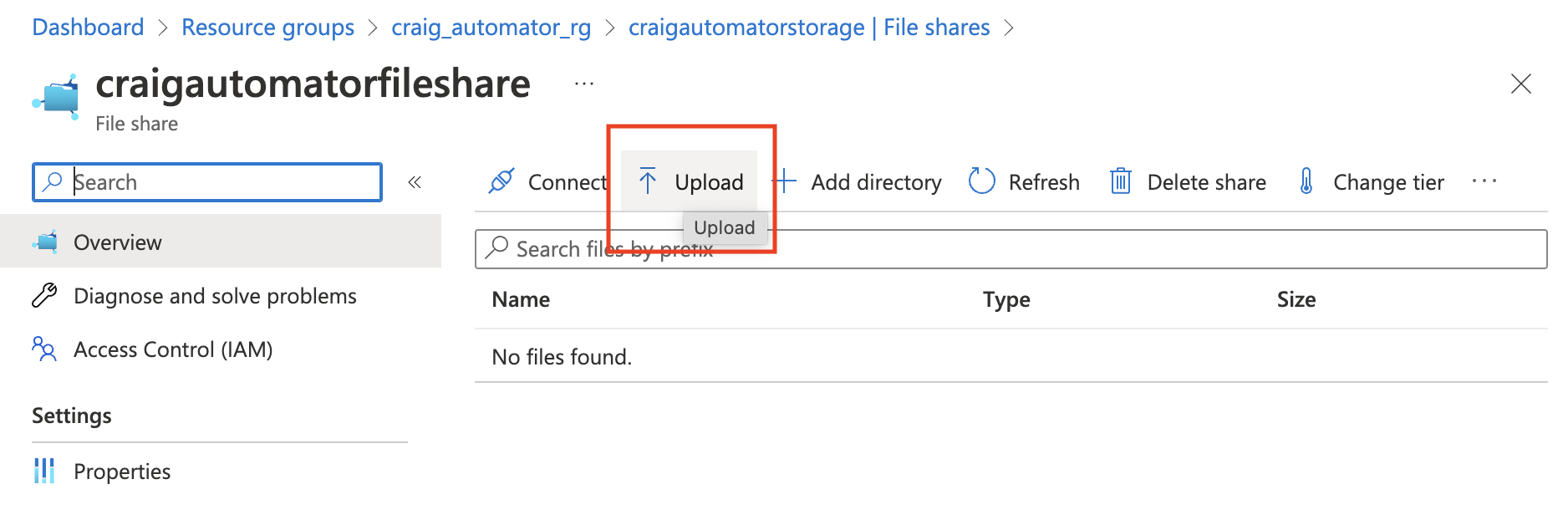Click the wrench icon for Diagnose

pos(44,295)
